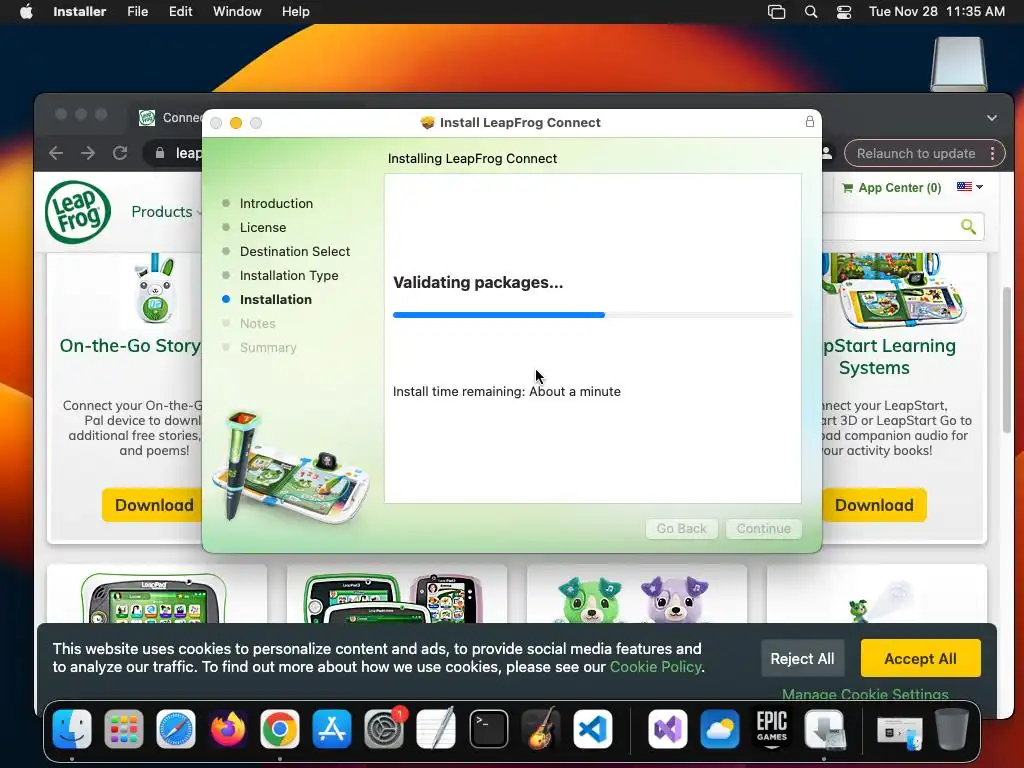Open Visual Studio Code in dock
The image size is (1024, 768).
[x=593, y=729]
